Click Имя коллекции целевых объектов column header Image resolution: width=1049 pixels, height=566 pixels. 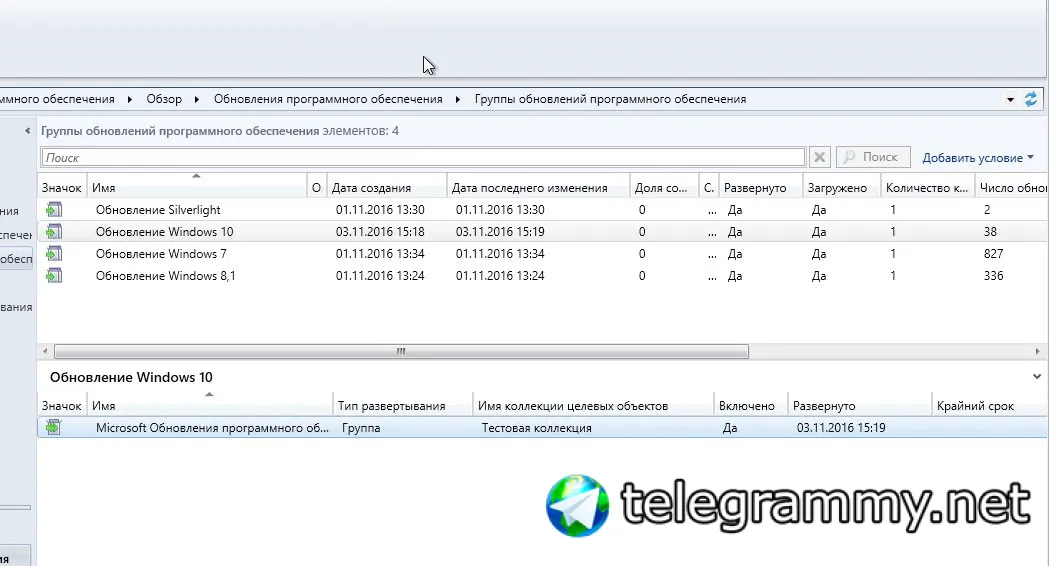(x=593, y=406)
